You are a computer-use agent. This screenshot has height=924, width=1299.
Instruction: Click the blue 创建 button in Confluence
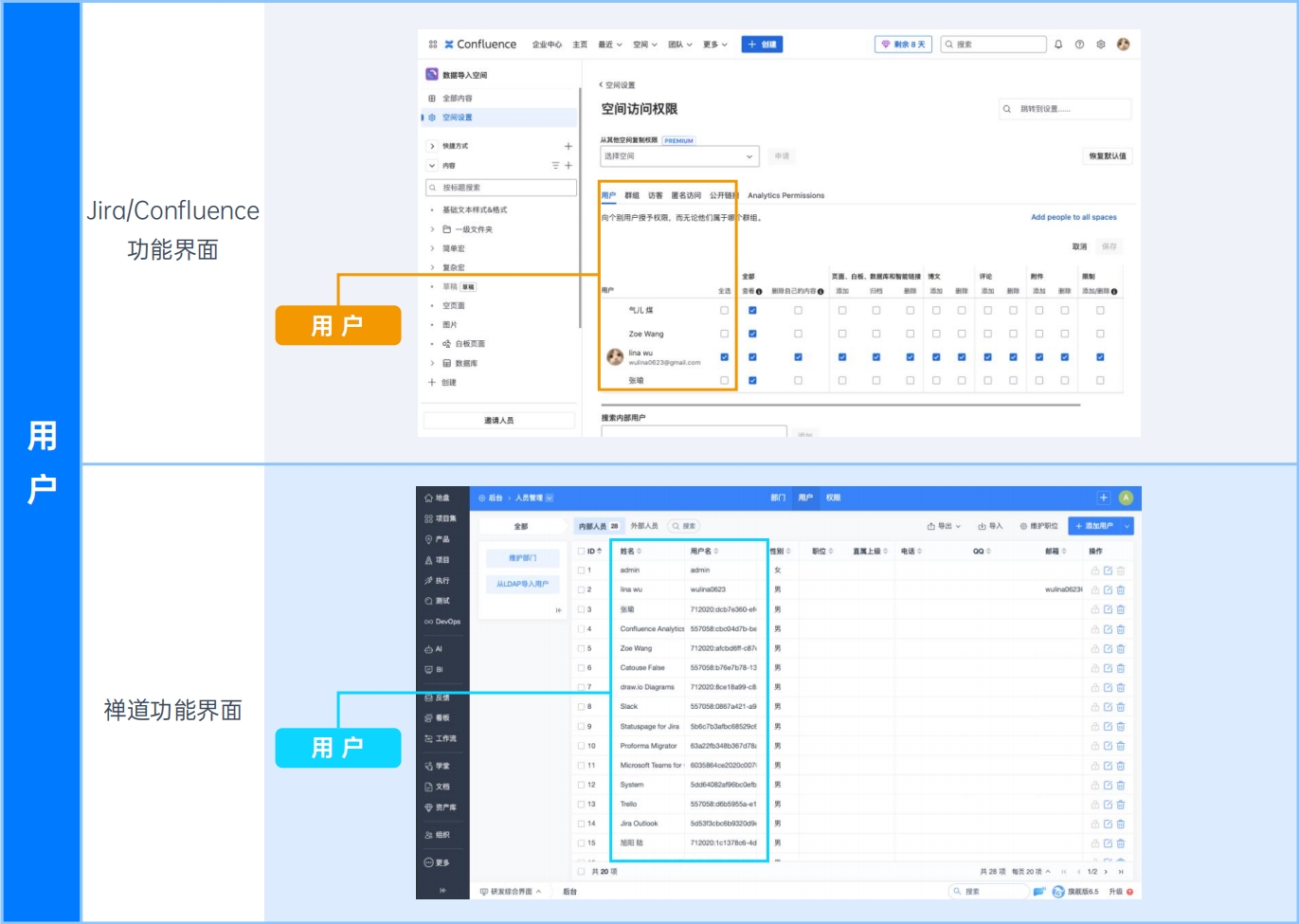[762, 45]
